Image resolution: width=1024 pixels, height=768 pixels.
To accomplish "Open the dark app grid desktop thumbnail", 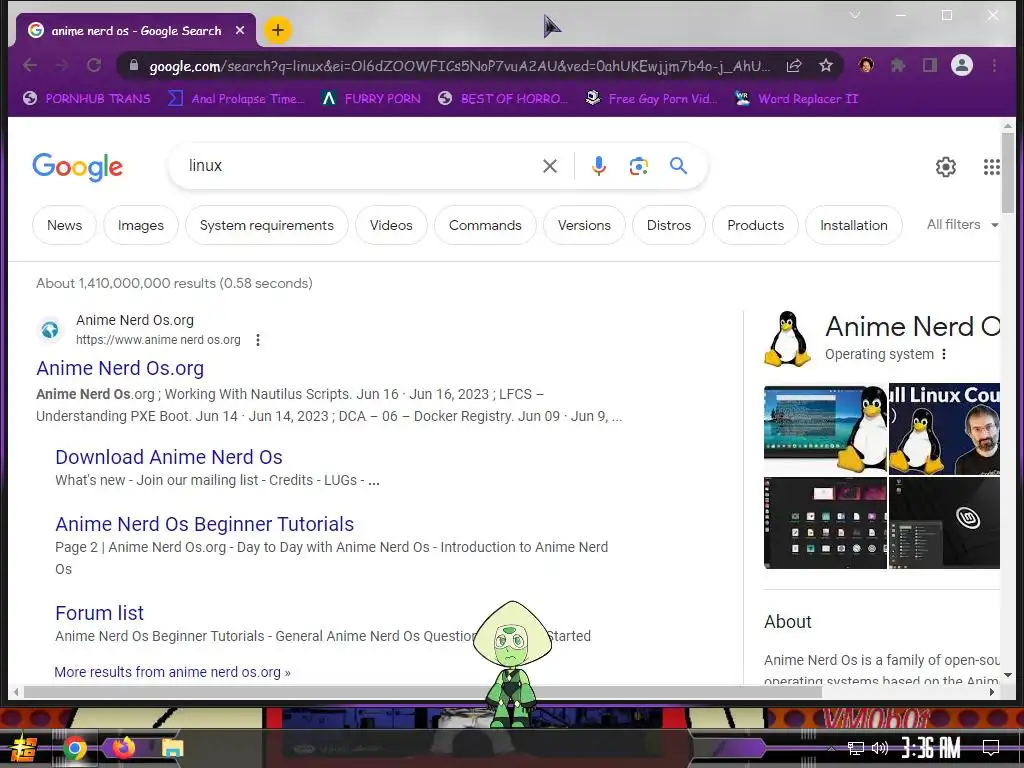I will point(825,523).
